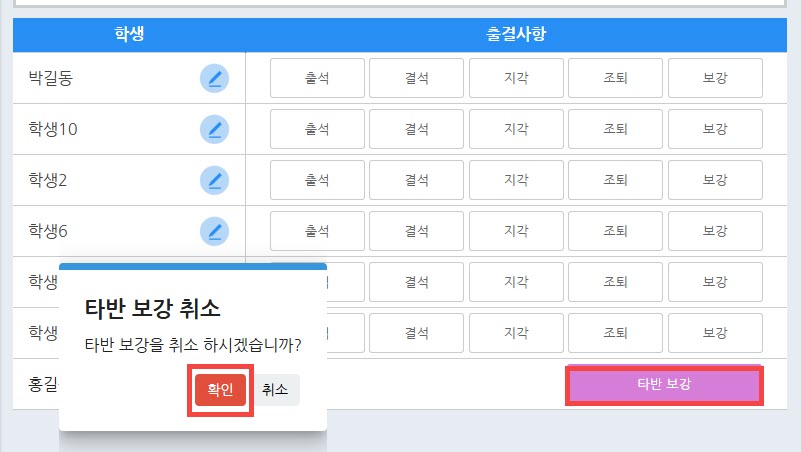Click the 출결사항 column header

516,35
